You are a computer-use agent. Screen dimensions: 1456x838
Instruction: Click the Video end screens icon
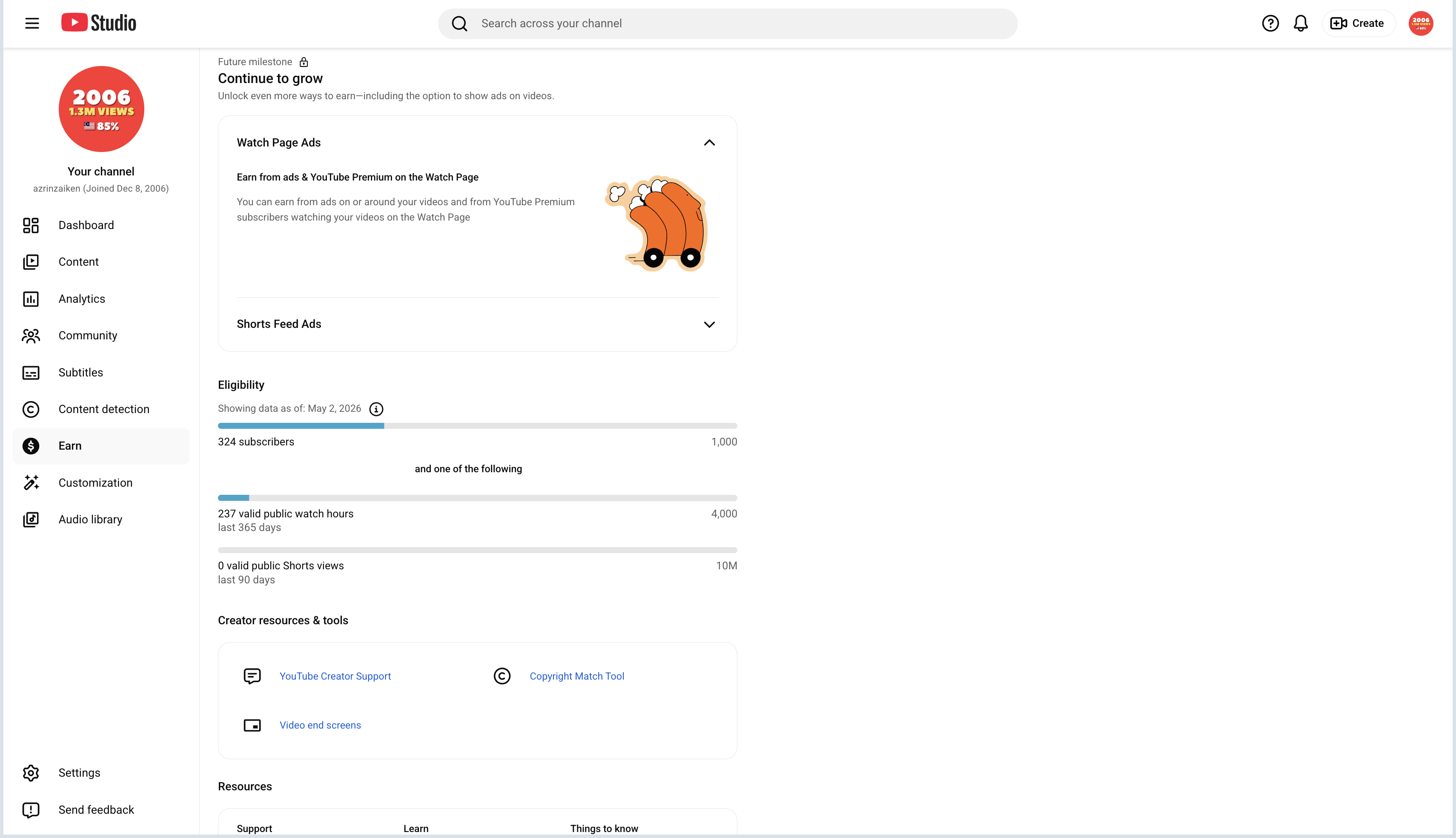(x=252, y=725)
